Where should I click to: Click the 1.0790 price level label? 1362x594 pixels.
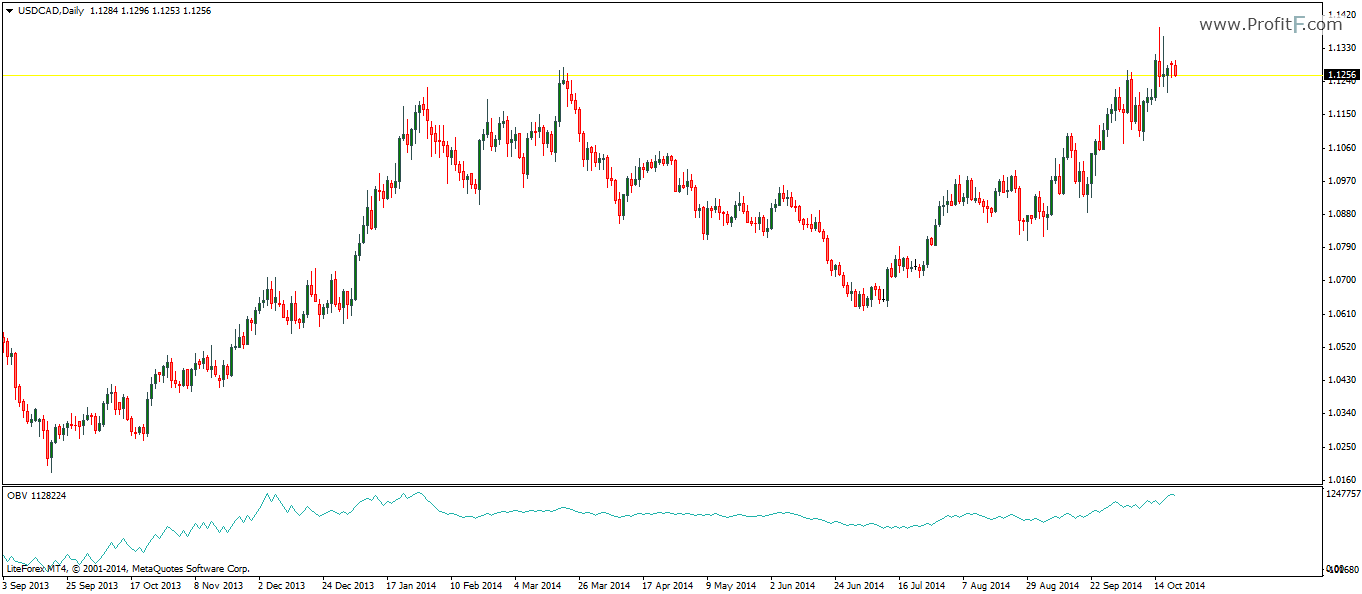point(1340,247)
